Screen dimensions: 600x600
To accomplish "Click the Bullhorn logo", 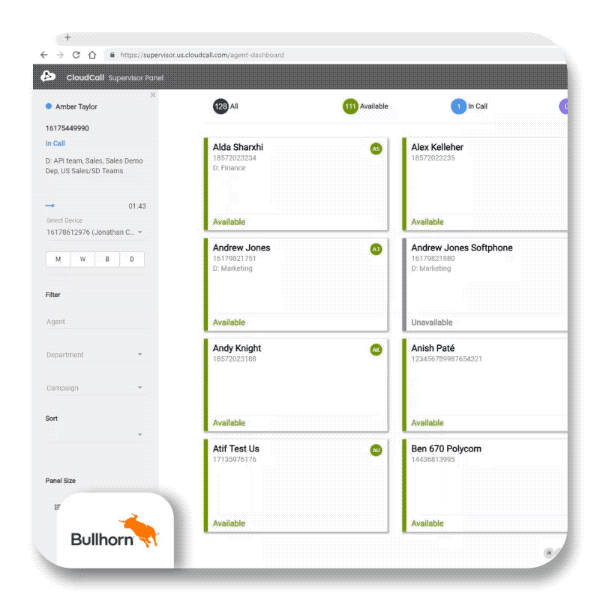I will (x=115, y=532).
